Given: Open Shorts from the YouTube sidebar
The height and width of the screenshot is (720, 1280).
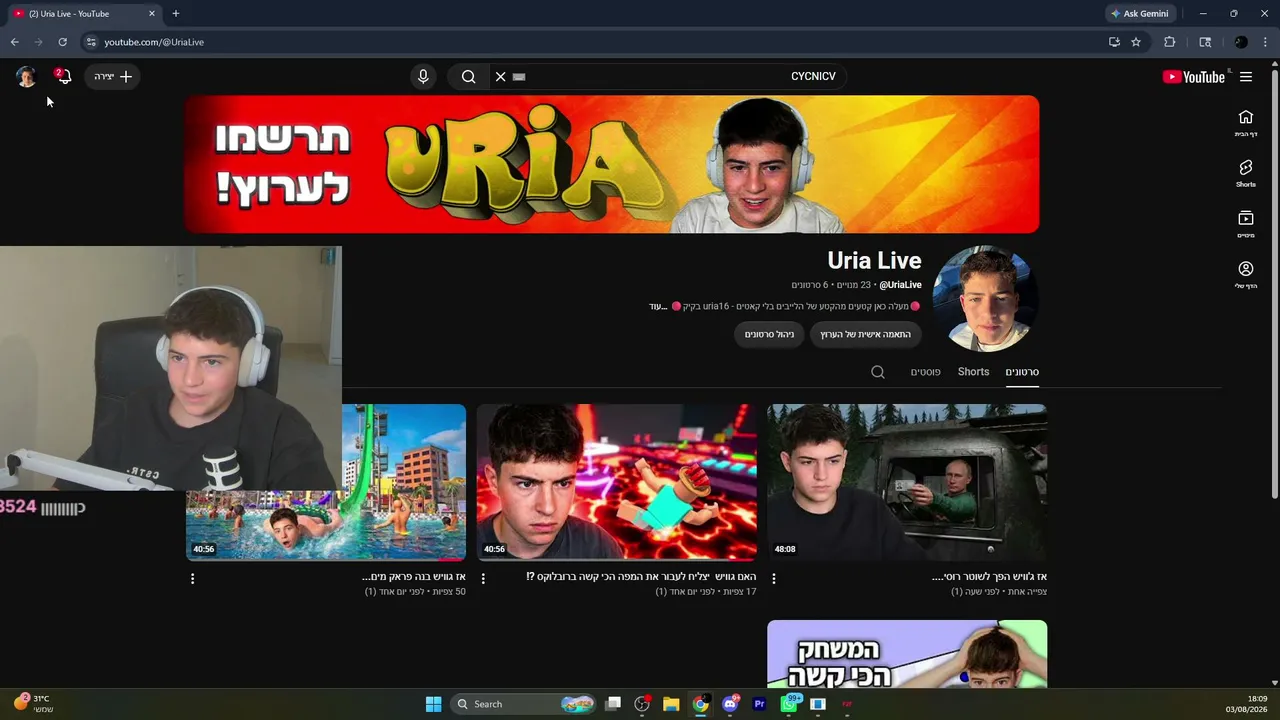Looking at the screenshot, I should [1246, 173].
